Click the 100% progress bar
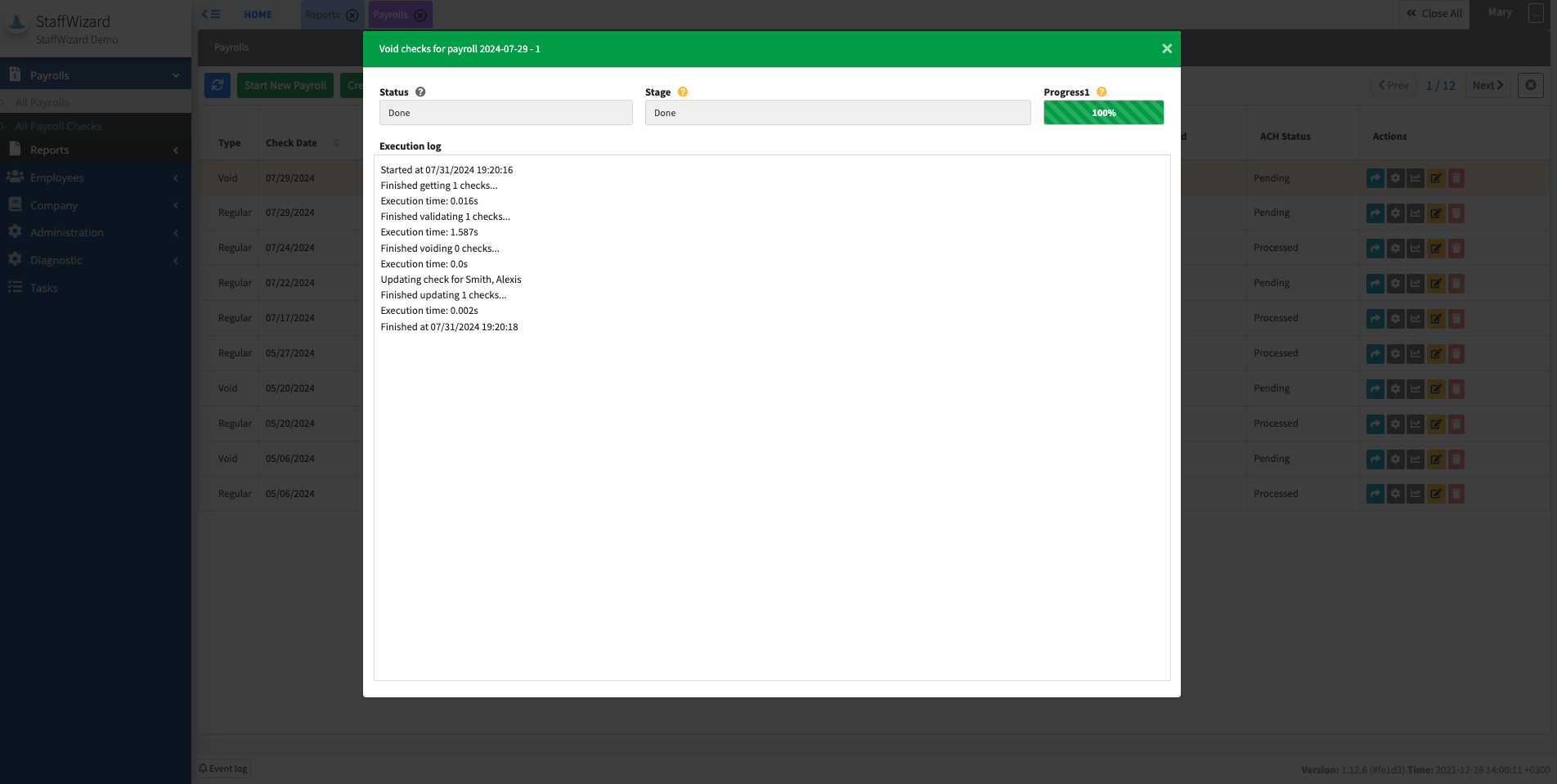Image resolution: width=1557 pixels, height=784 pixels. click(1103, 113)
